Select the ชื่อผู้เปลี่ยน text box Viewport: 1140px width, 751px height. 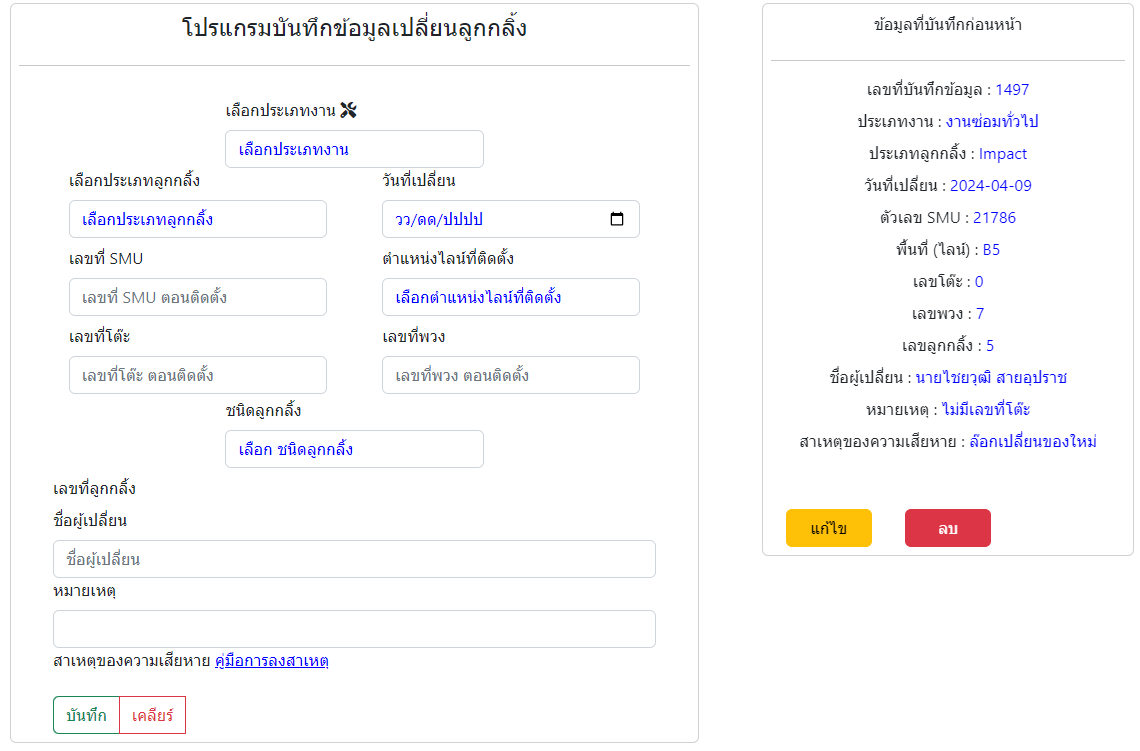point(354,559)
